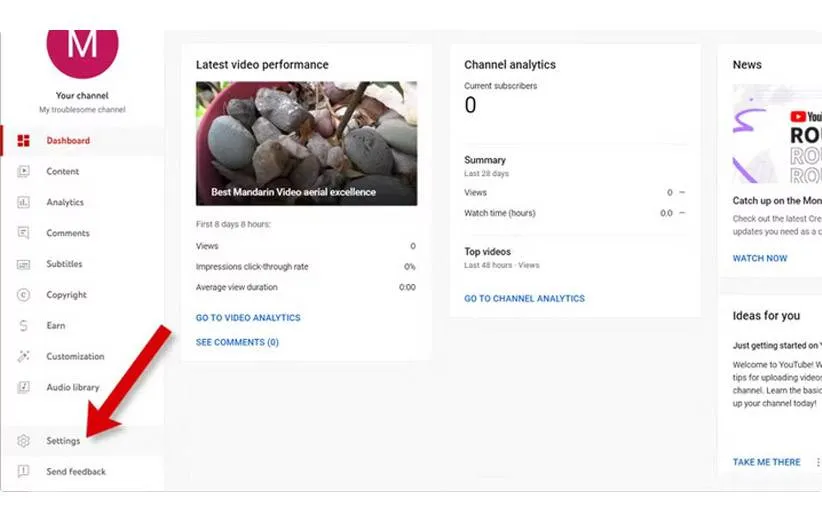The height and width of the screenshot is (522, 822).
Task: Click the Copyright circle icon
Action: click(x=23, y=296)
